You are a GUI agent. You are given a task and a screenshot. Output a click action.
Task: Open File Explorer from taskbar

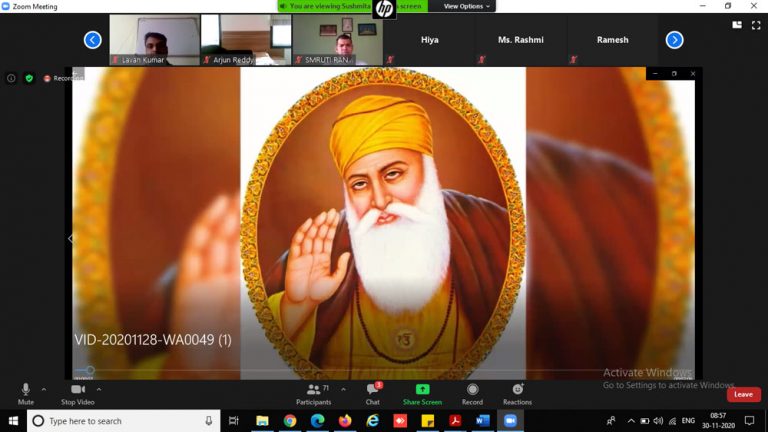pos(262,421)
